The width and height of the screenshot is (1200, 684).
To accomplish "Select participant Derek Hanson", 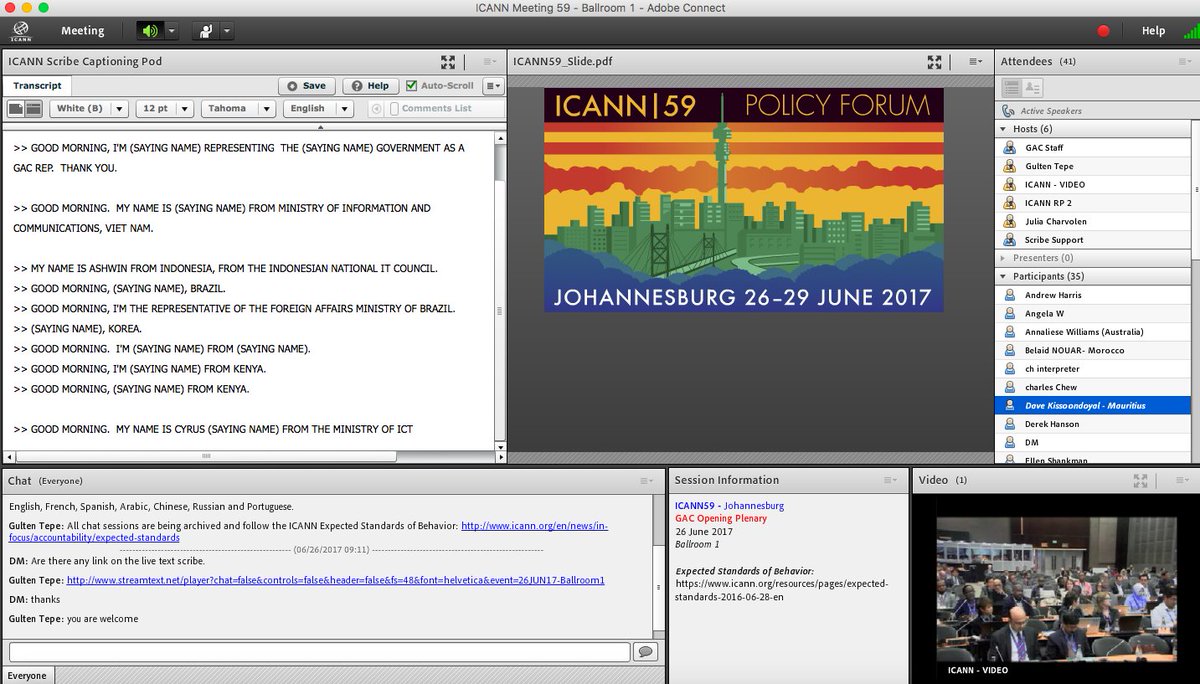I will coord(1093,424).
